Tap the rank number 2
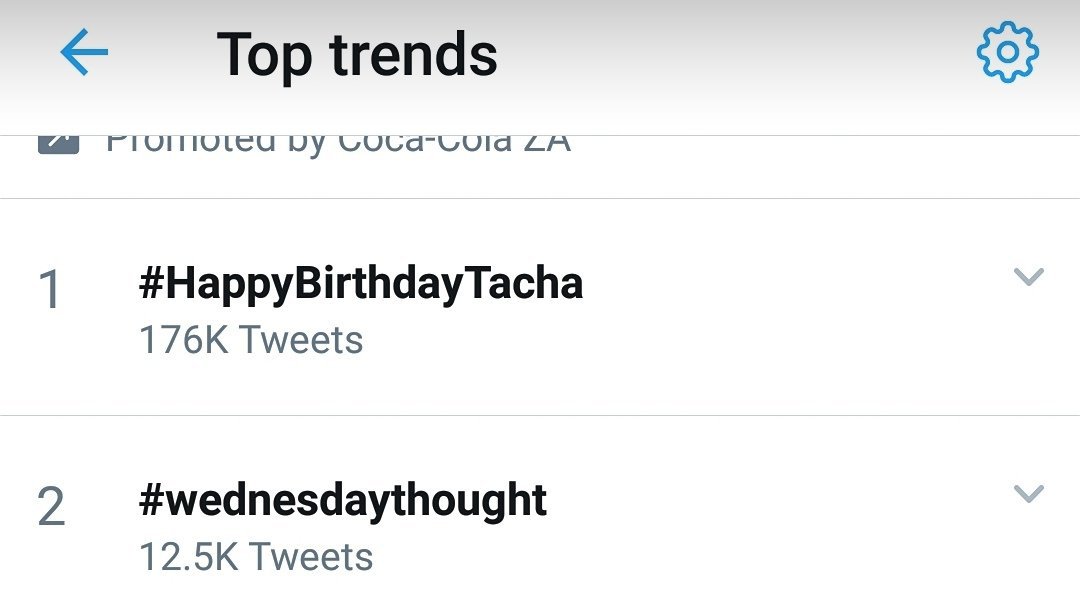This screenshot has width=1080, height=610. click(51, 508)
